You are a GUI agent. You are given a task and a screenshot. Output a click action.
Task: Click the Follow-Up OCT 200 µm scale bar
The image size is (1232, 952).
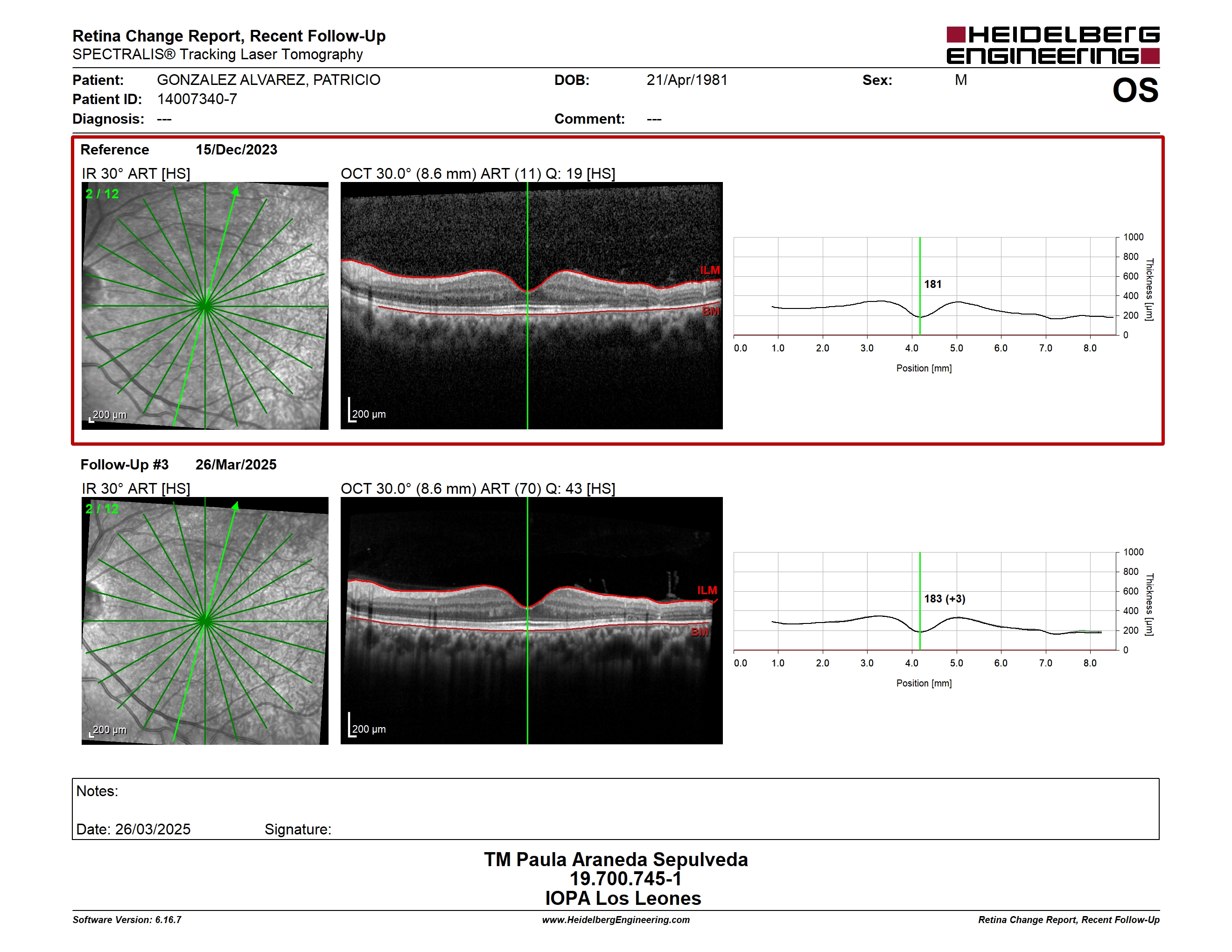tap(367, 725)
